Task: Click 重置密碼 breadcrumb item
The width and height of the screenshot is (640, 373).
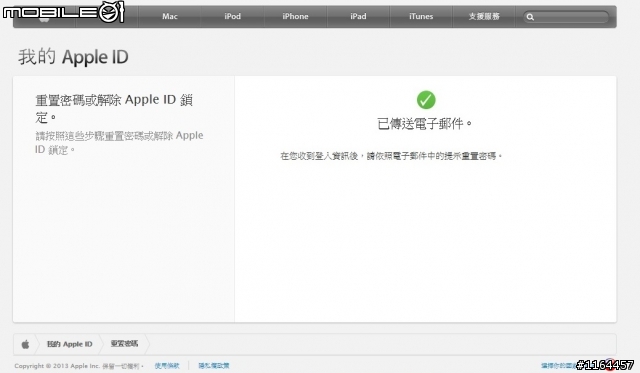Action: pyautogui.click(x=124, y=344)
